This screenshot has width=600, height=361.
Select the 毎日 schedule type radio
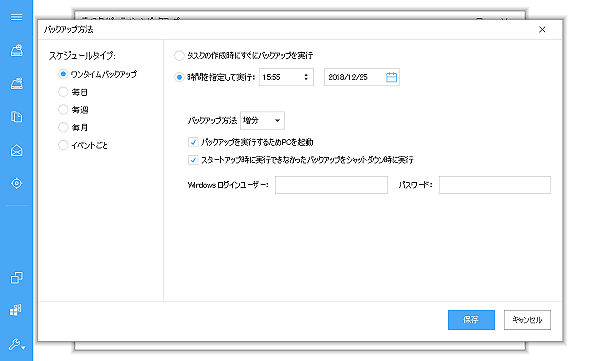click(x=63, y=92)
